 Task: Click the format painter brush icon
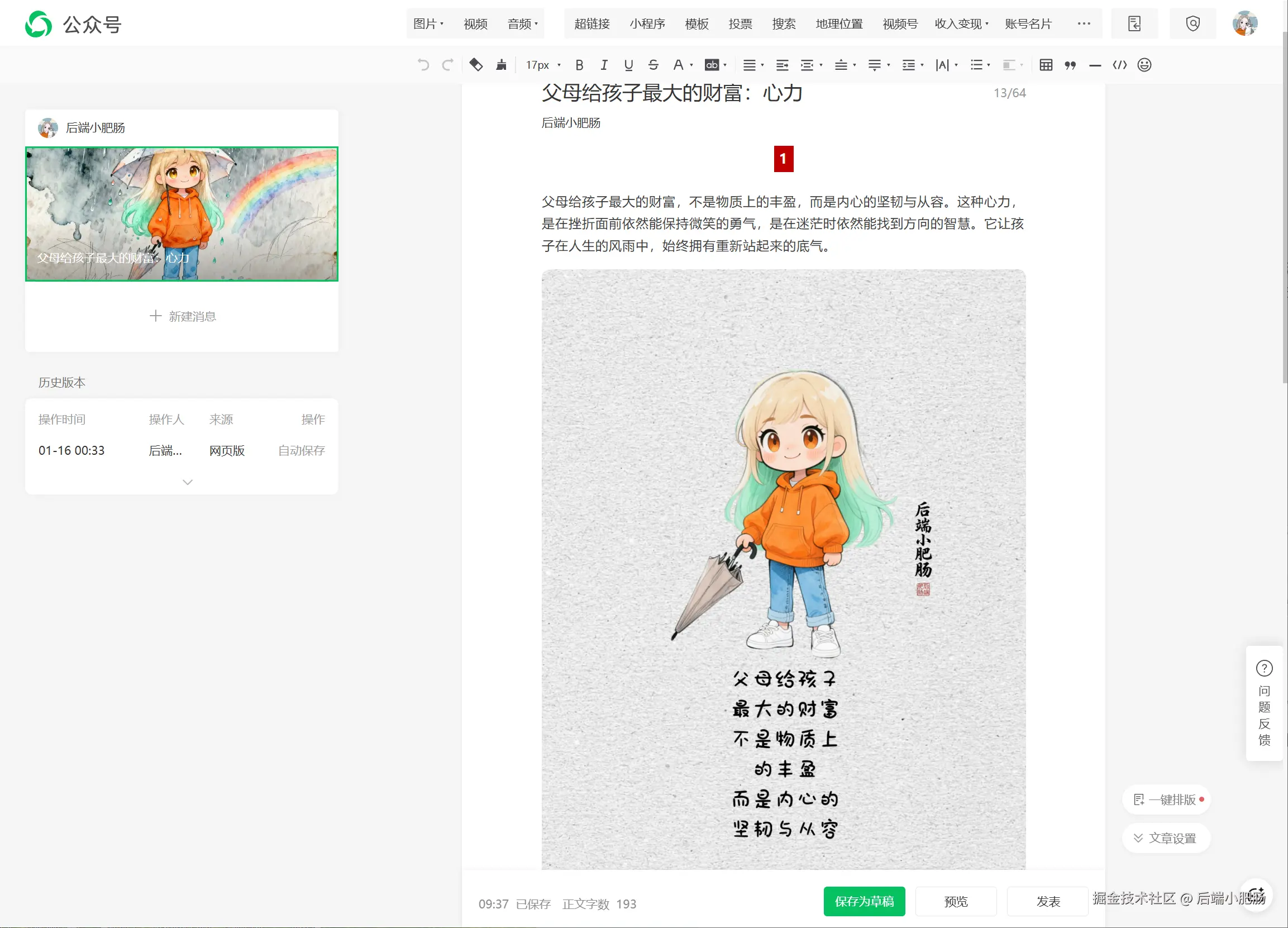(501, 65)
